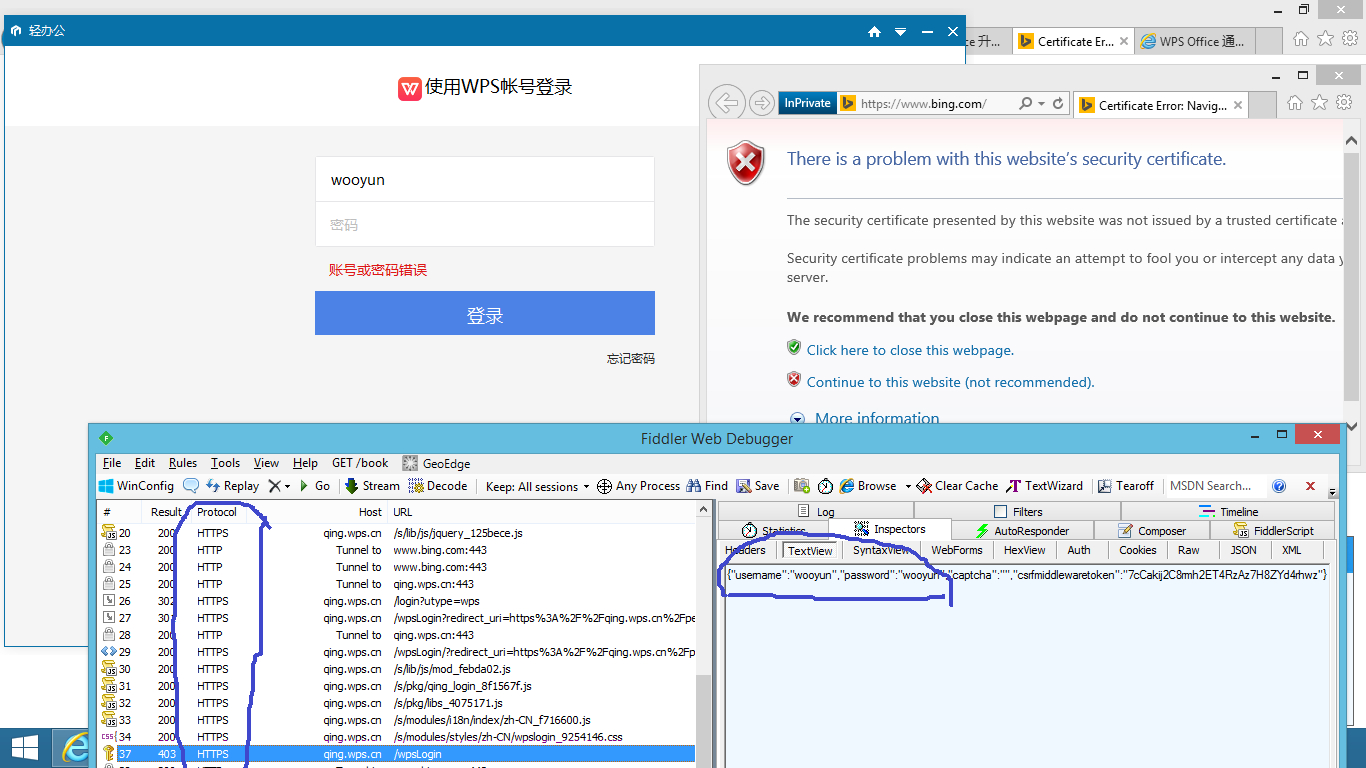The width and height of the screenshot is (1366, 768).
Task: Click the settings gear in InPrivate browser
Action: tap(1344, 102)
